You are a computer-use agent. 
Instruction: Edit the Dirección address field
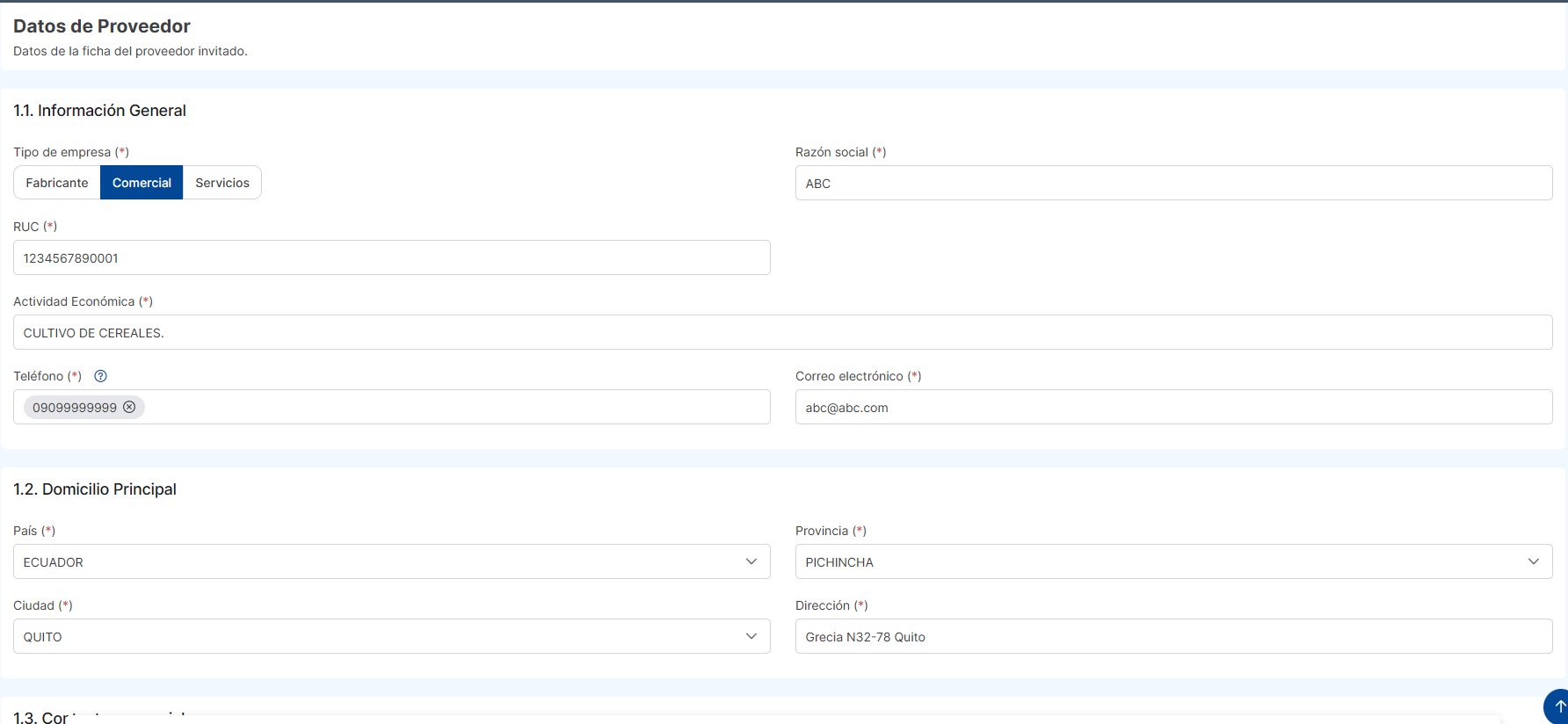pos(1173,636)
